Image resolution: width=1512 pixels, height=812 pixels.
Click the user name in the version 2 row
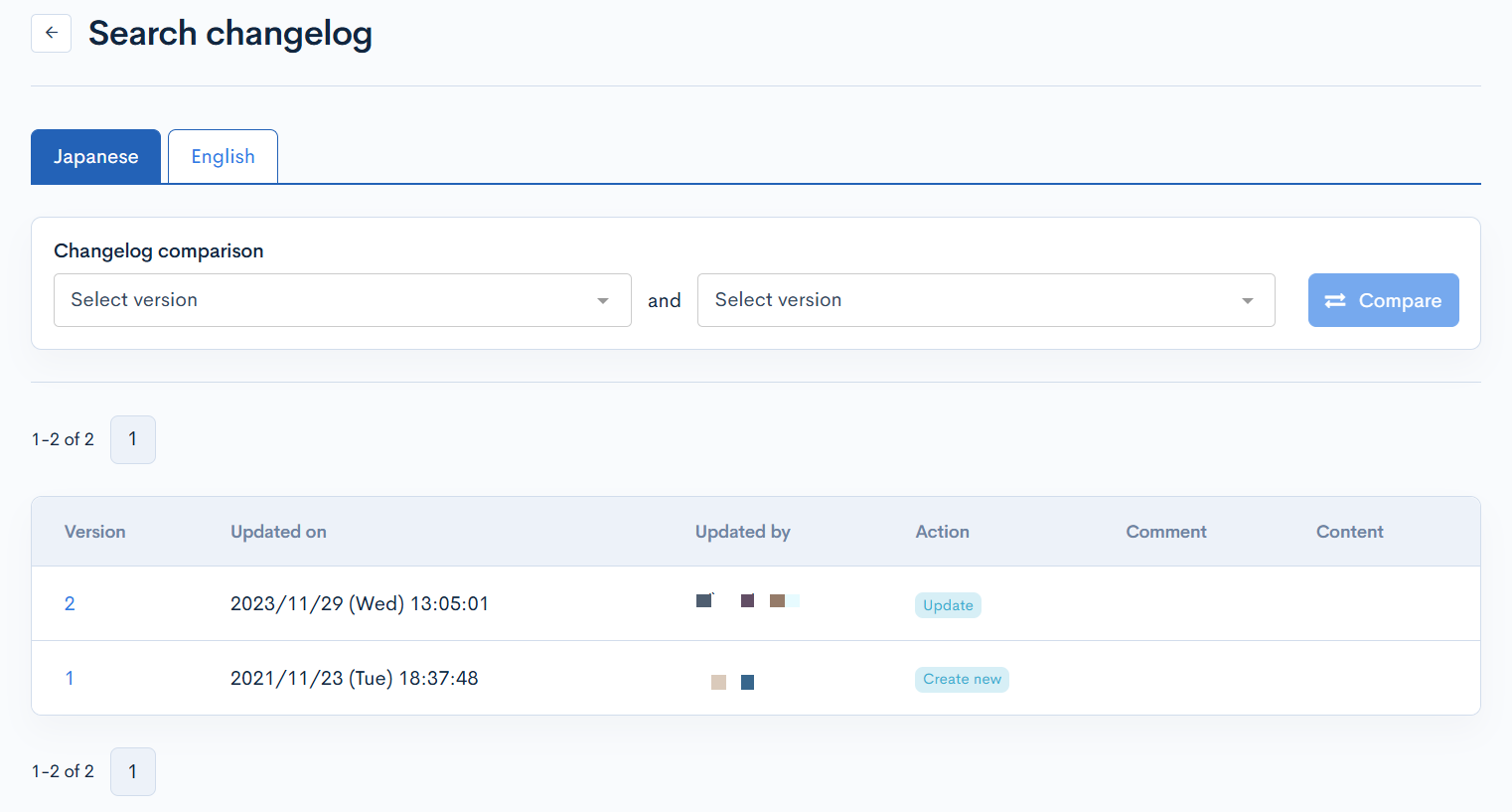747,601
